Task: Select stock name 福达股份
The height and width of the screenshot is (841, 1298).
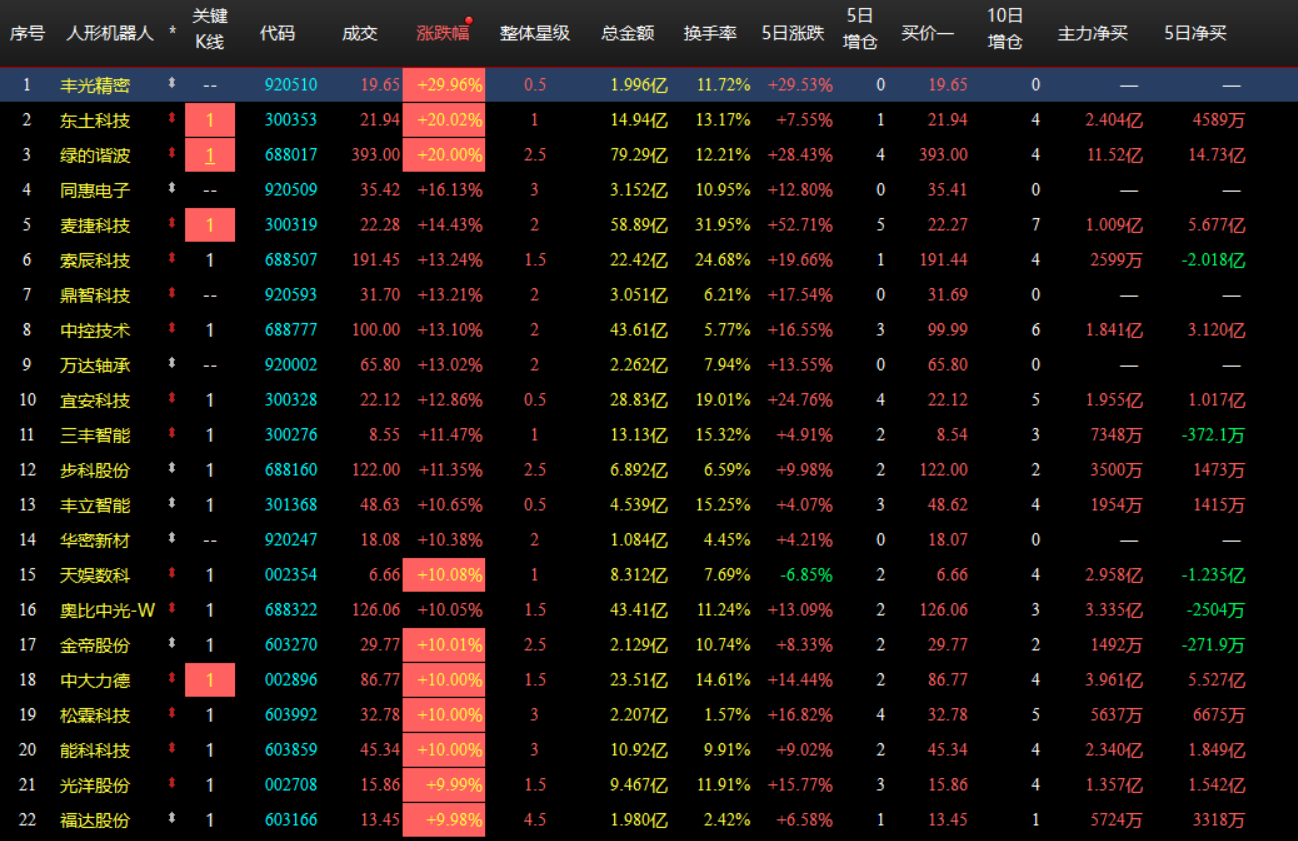Action: coord(95,820)
